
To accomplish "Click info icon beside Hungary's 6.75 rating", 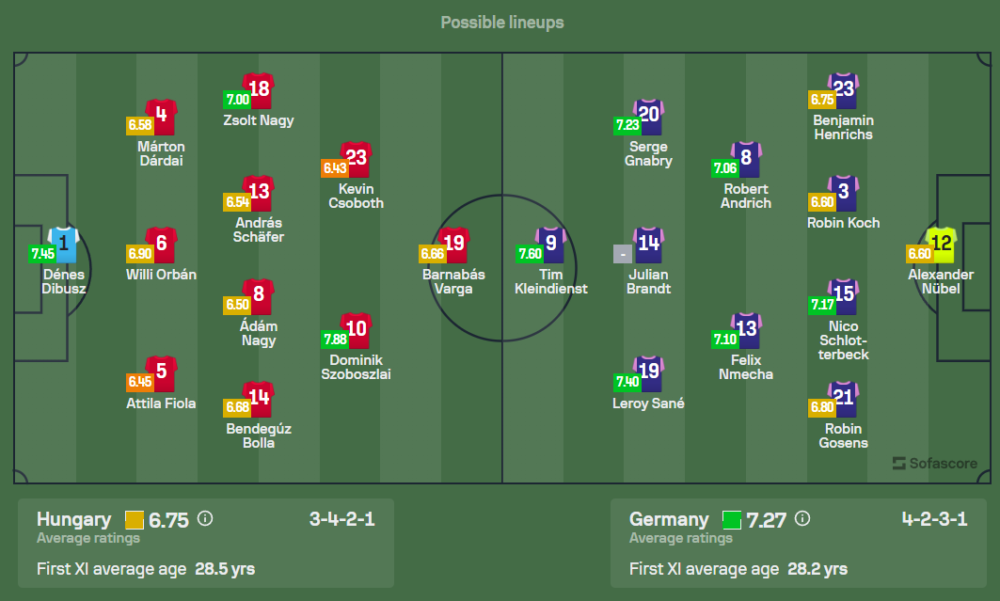I will [205, 519].
